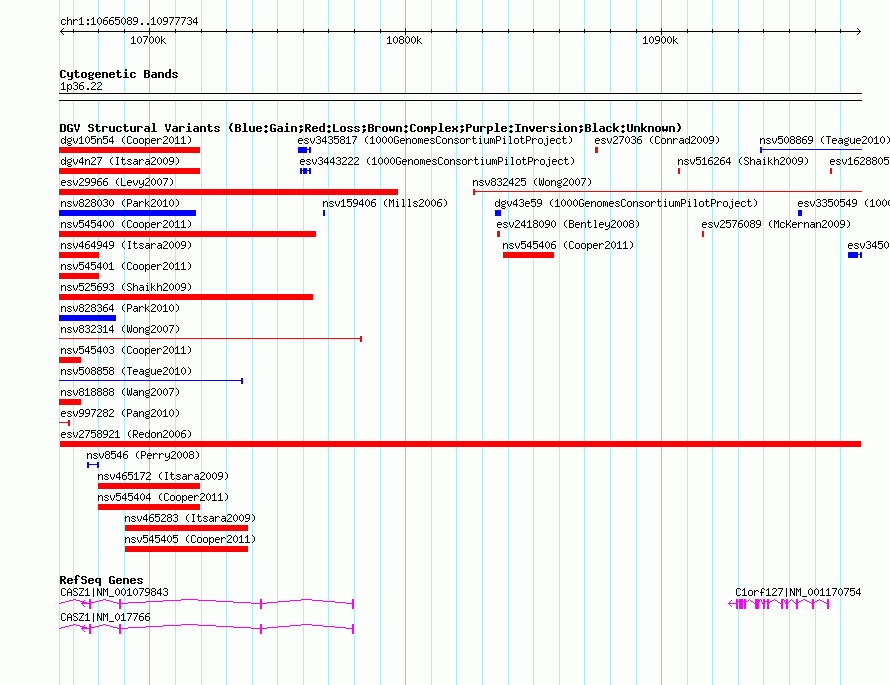The image size is (890, 685).
Task: Click the 10900k ruler tick label
Action: pyautogui.click(x=660, y=40)
